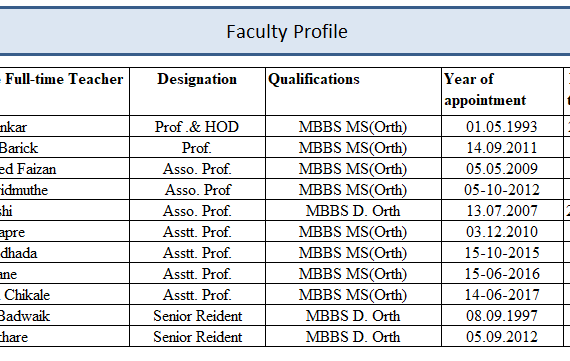Click the date 03.12.2010 cell
The height and width of the screenshot is (361, 570).
[502, 232]
